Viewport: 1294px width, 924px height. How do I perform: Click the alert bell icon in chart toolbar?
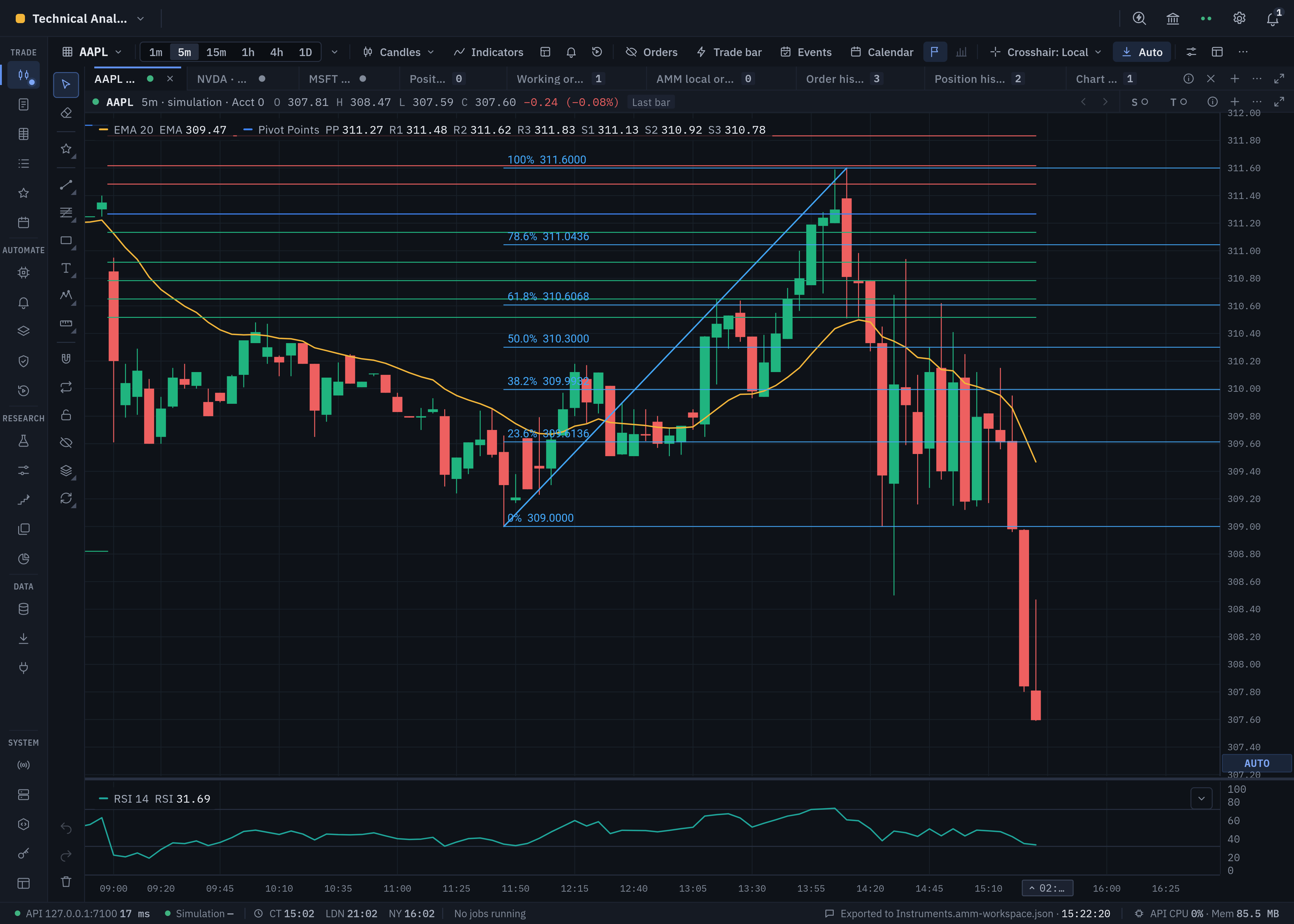[x=571, y=52]
